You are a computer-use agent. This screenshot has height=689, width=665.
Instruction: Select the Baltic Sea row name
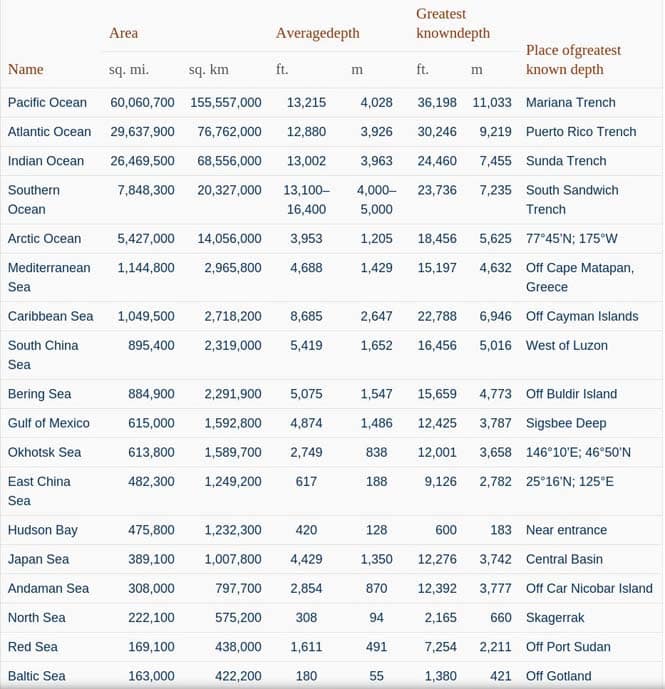pos(36,676)
